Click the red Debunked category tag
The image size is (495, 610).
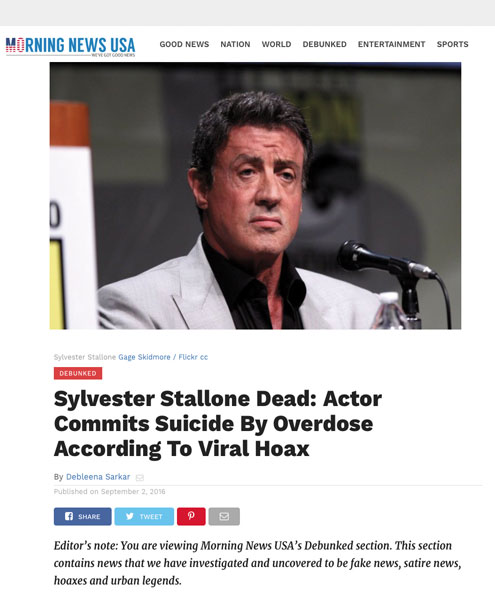(78, 373)
